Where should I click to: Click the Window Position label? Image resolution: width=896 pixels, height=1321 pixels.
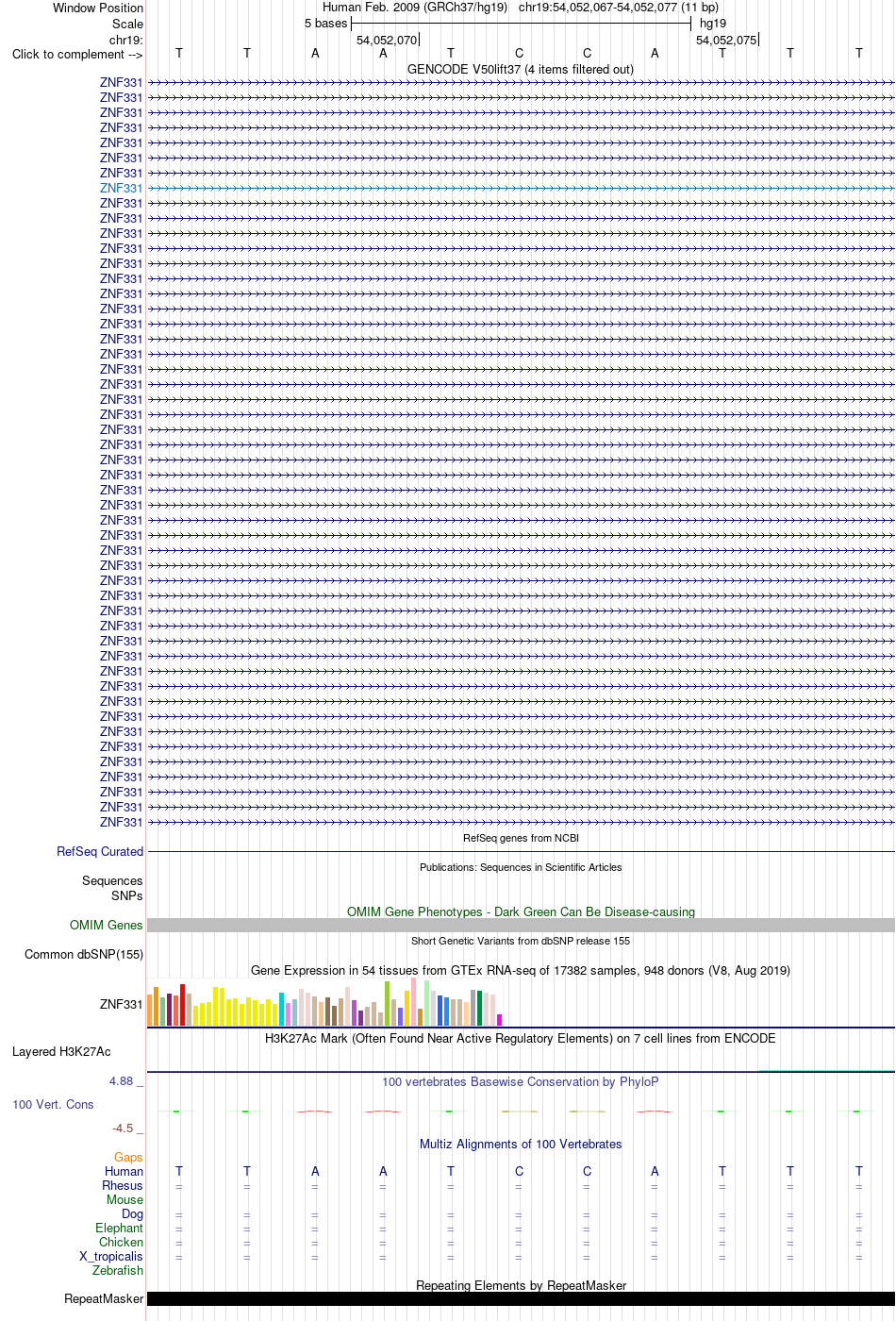98,8
